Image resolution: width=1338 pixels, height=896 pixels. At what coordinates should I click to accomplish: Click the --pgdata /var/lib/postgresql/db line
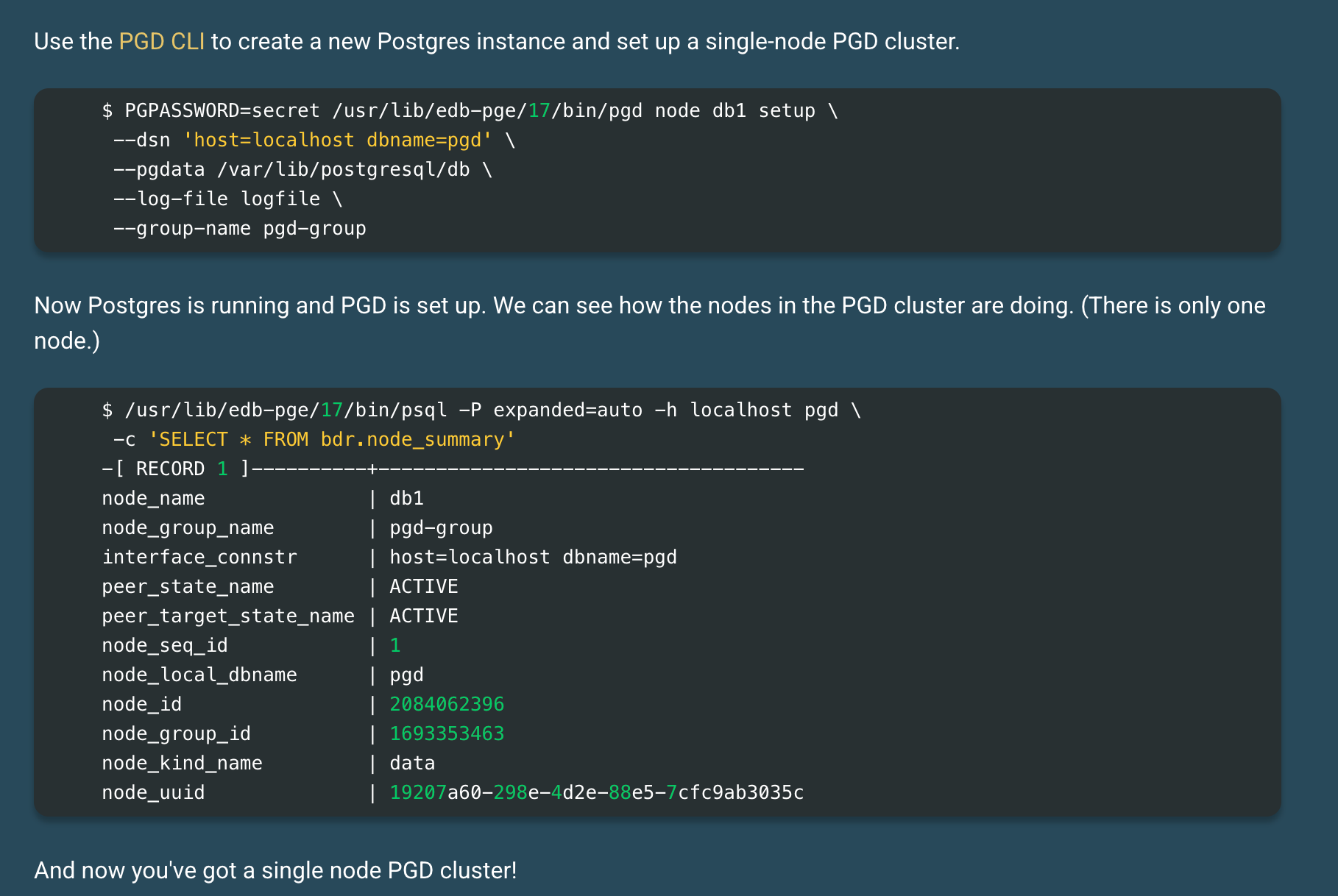click(302, 169)
